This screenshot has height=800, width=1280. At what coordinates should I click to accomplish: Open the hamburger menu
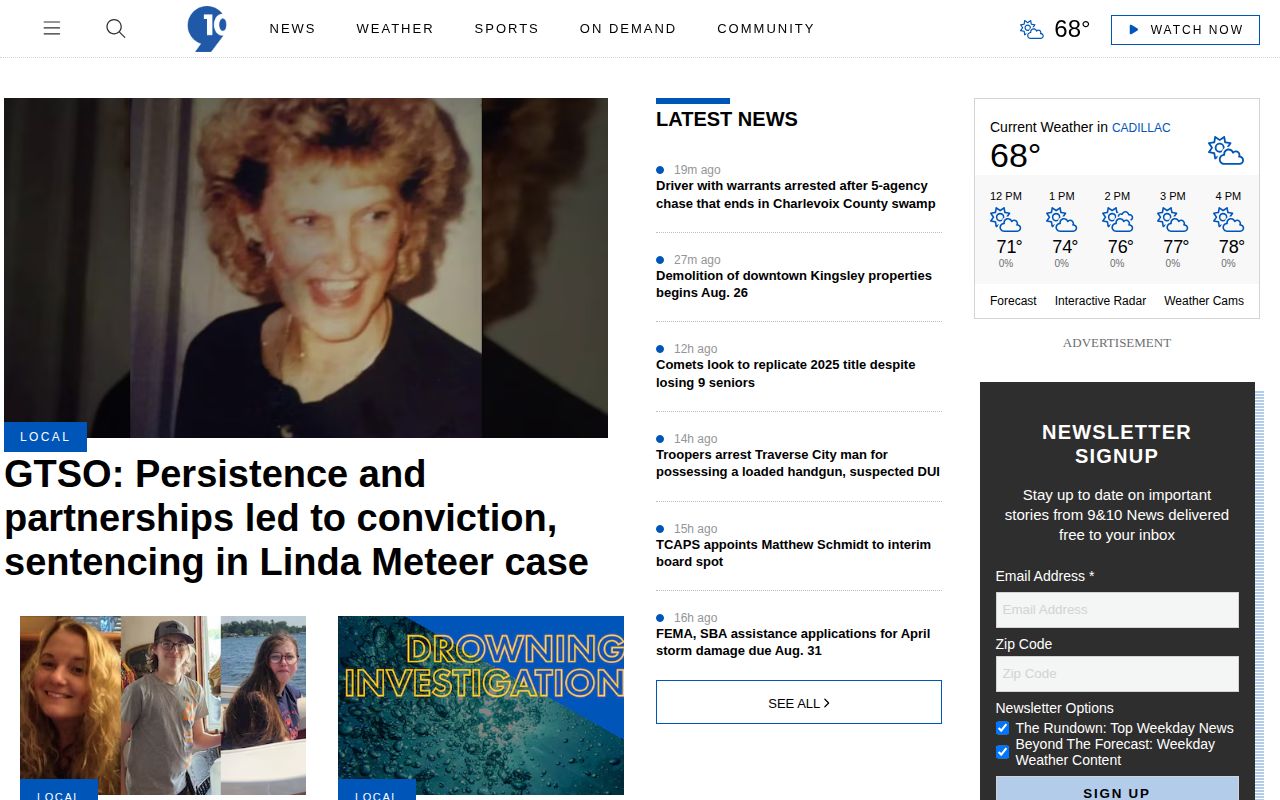tap(52, 29)
